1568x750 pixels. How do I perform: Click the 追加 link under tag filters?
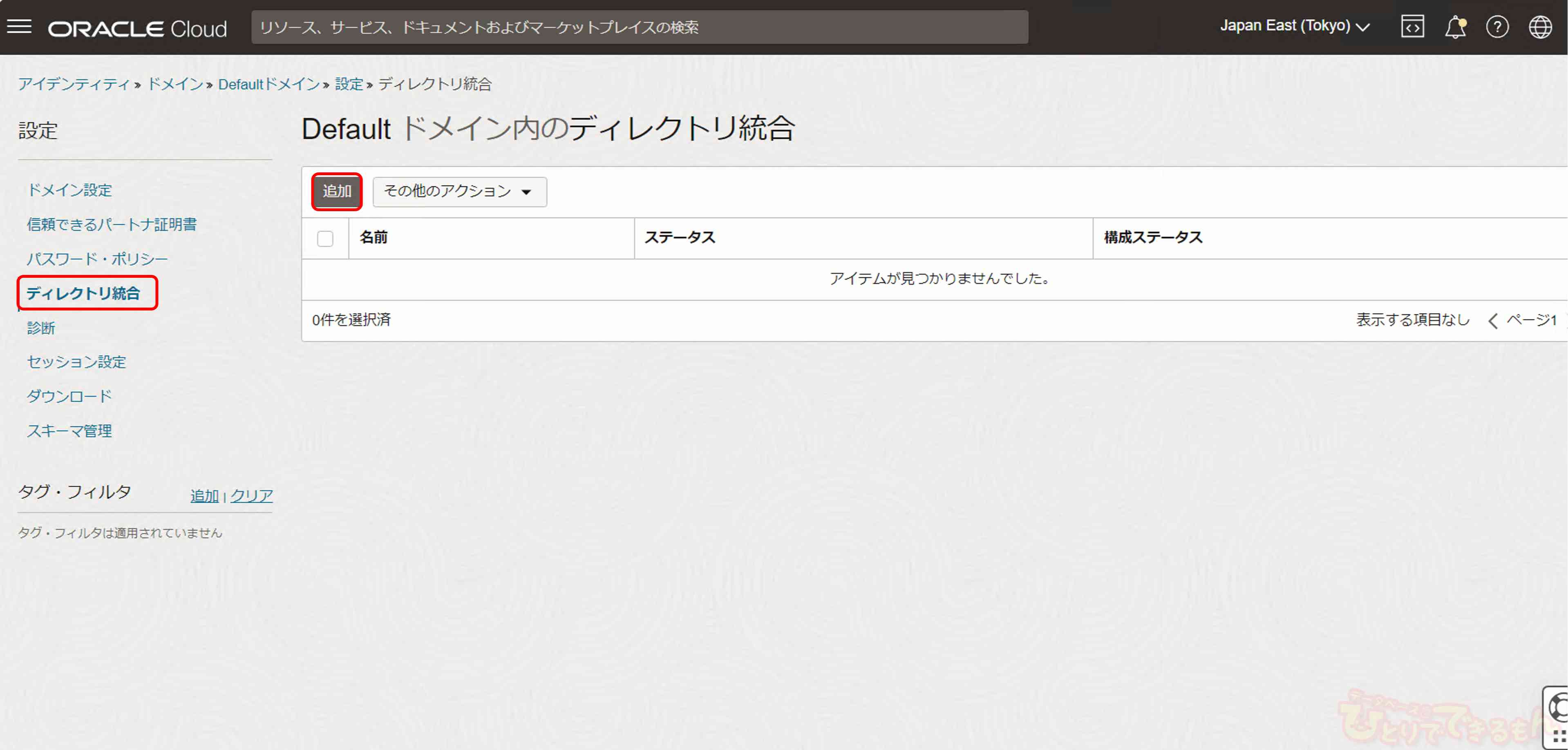pos(204,496)
